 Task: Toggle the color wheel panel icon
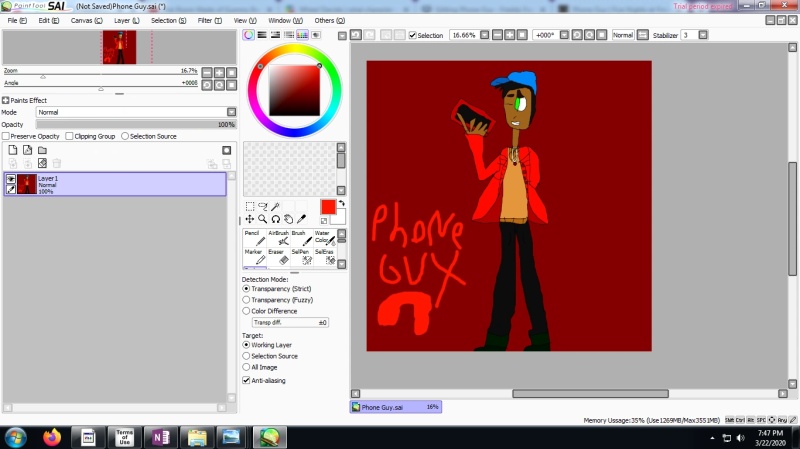pos(248,35)
